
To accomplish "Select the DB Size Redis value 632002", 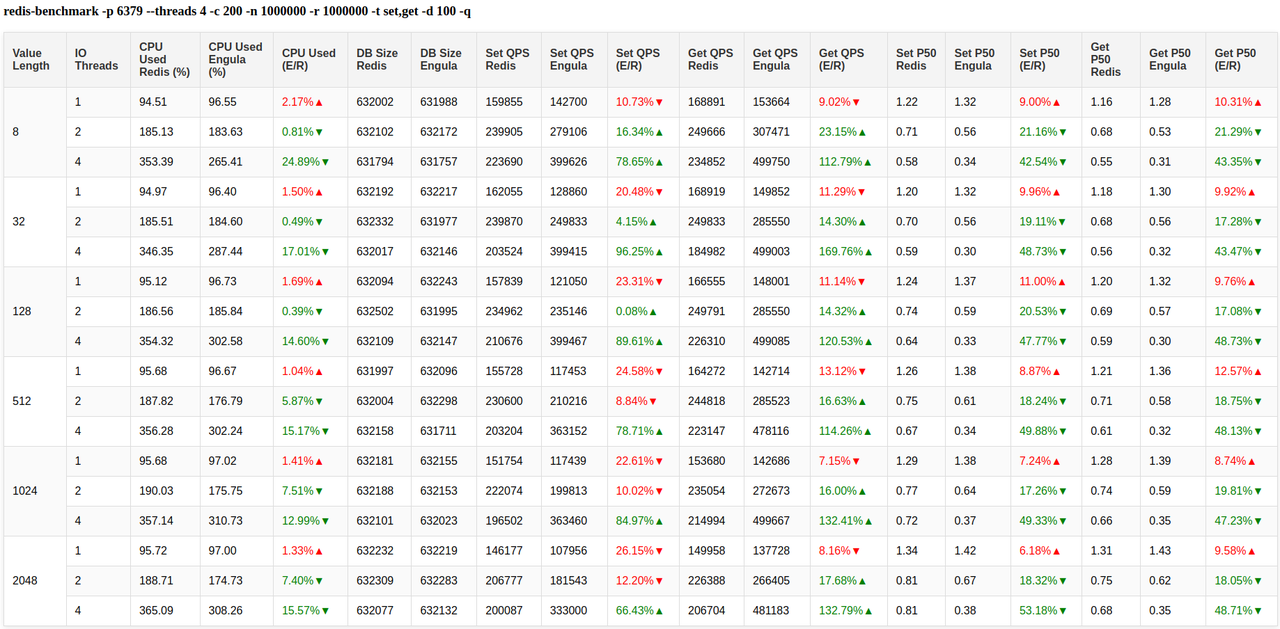I will pos(375,102).
